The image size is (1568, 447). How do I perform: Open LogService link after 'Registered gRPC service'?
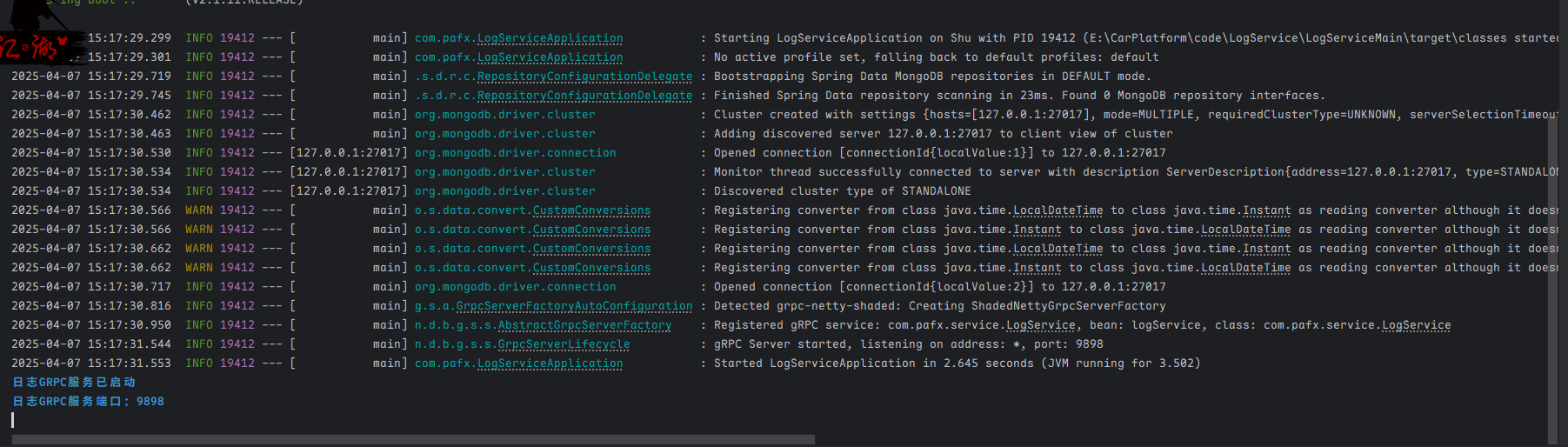tap(1040, 325)
